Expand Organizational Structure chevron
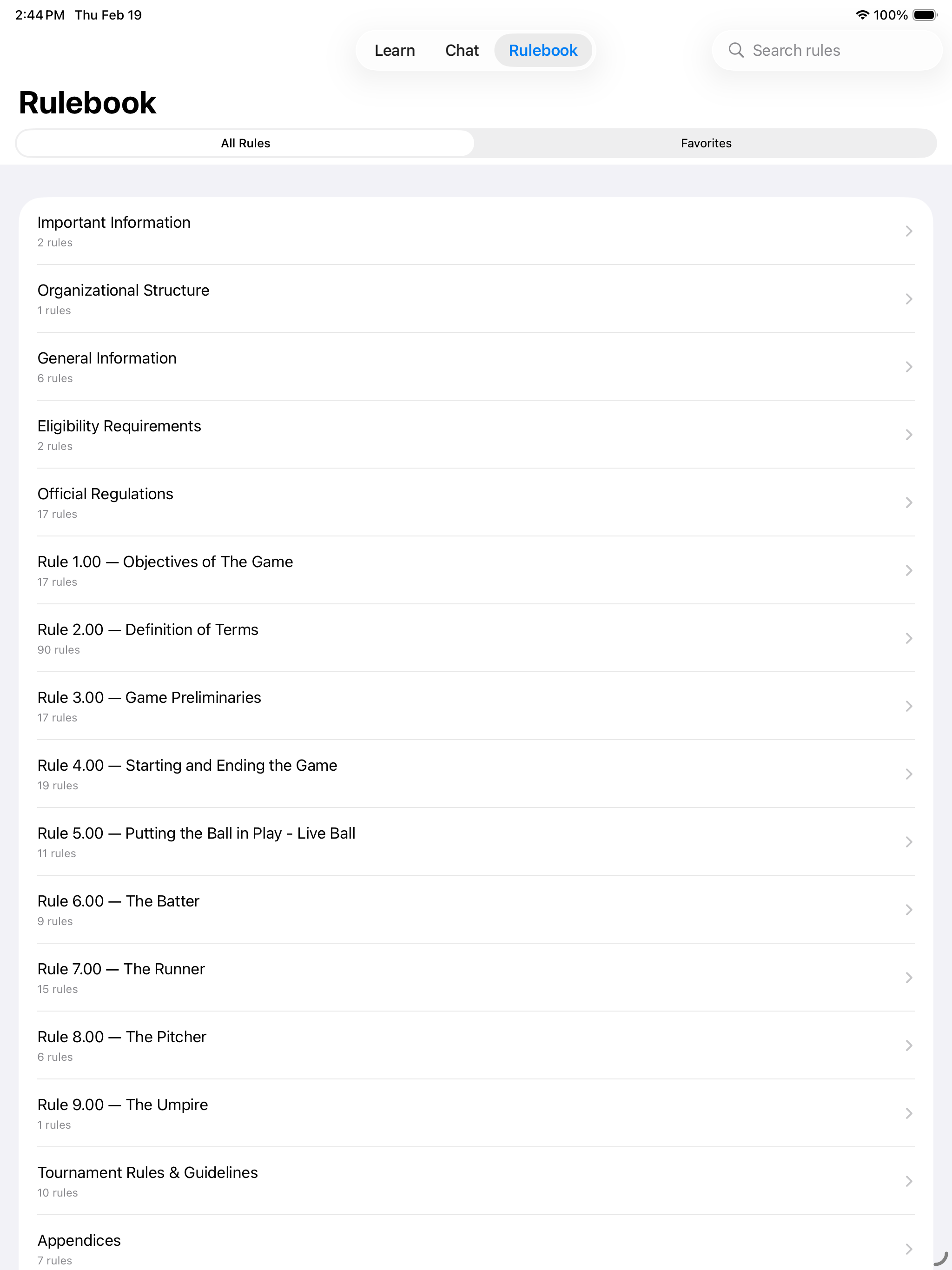The image size is (952, 1270). pos(908,299)
